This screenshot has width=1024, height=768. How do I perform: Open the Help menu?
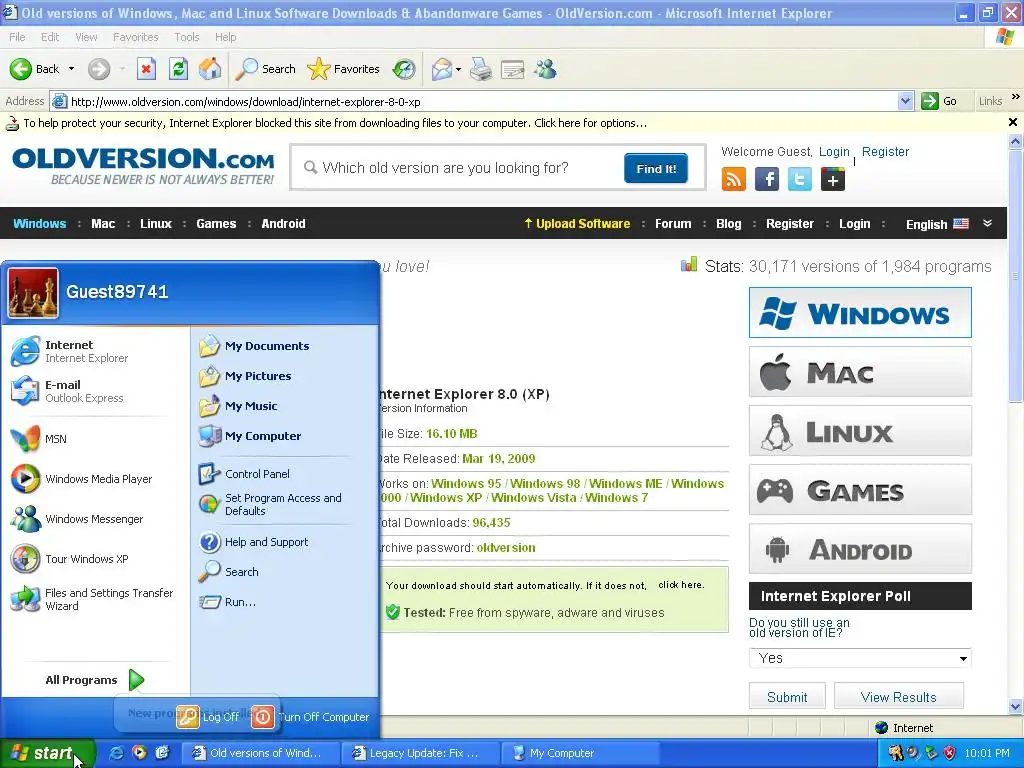point(225,37)
